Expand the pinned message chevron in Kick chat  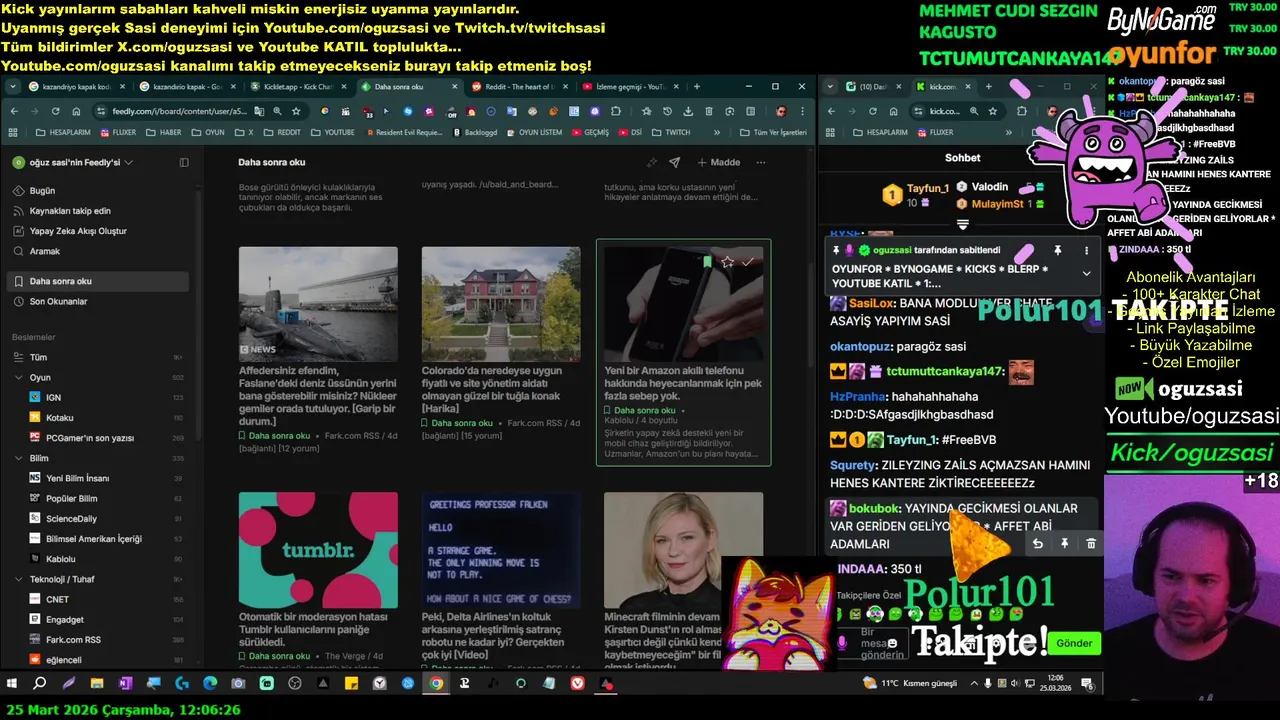click(x=1086, y=273)
